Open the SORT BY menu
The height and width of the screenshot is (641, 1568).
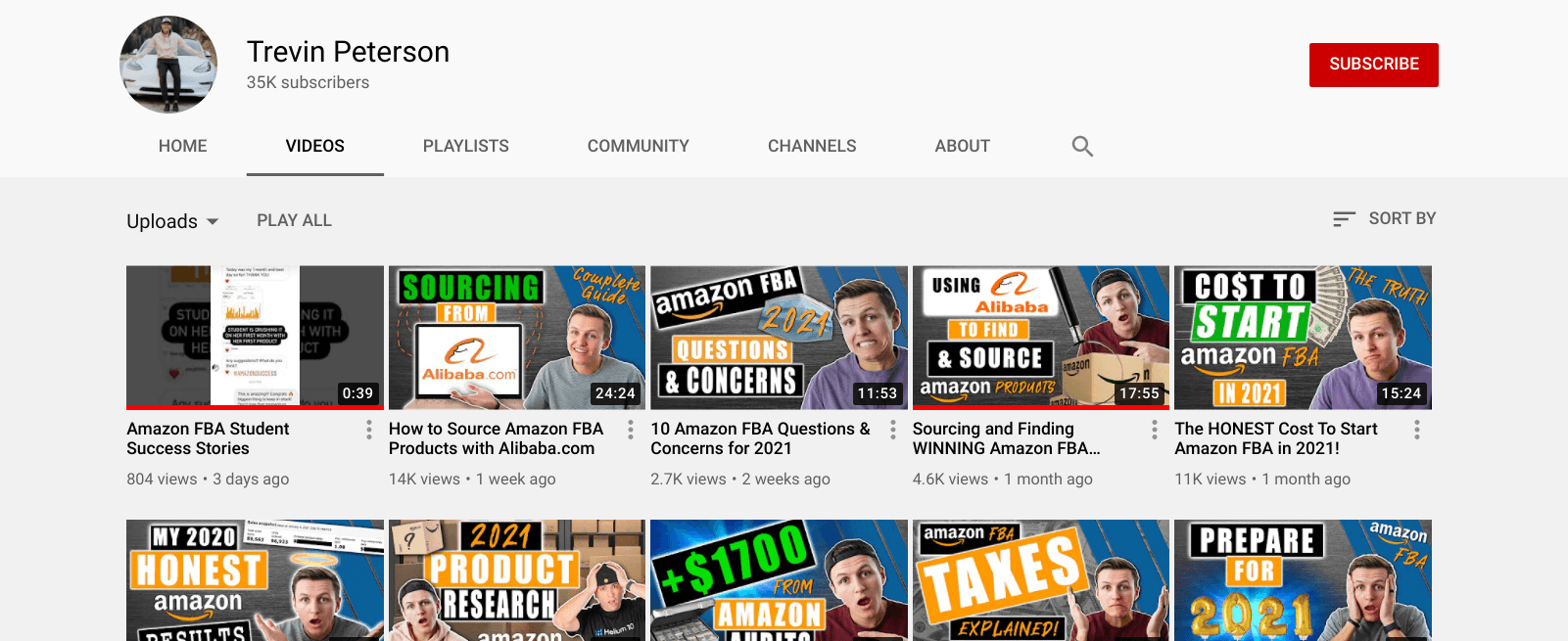point(1385,219)
